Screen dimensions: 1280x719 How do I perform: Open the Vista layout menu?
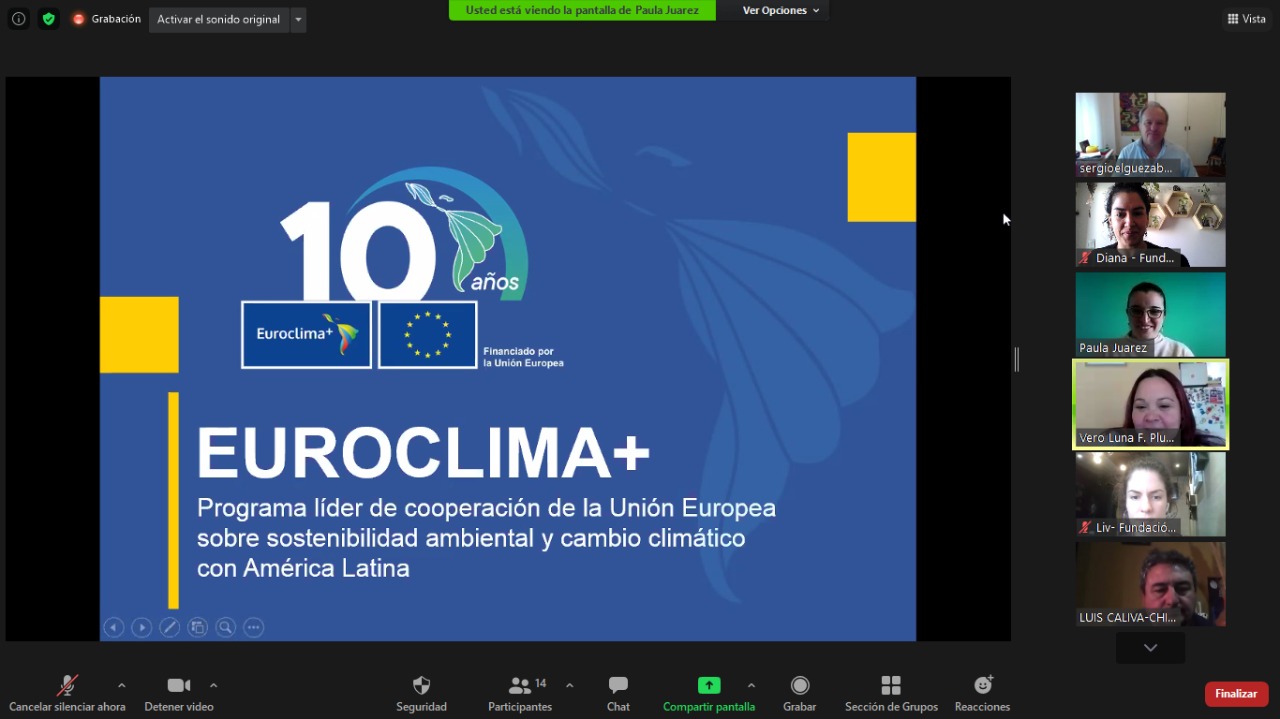(x=1246, y=19)
